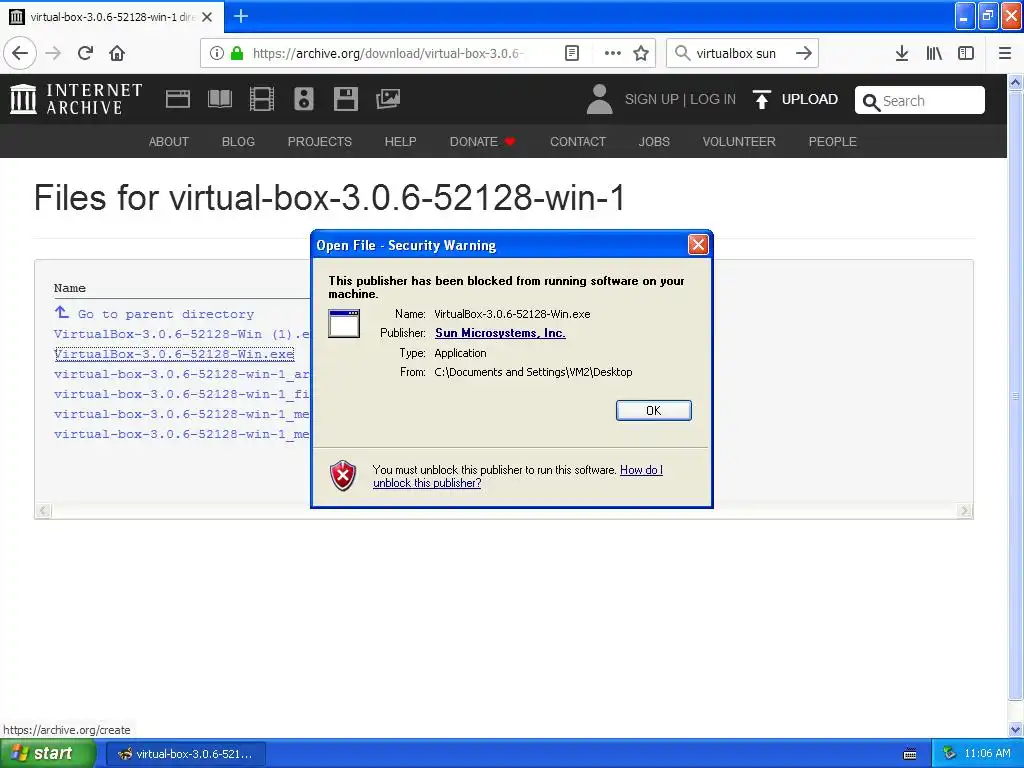Click the green secure padlock icon
Image resolution: width=1024 pixels, height=768 pixels.
pyautogui.click(x=237, y=53)
